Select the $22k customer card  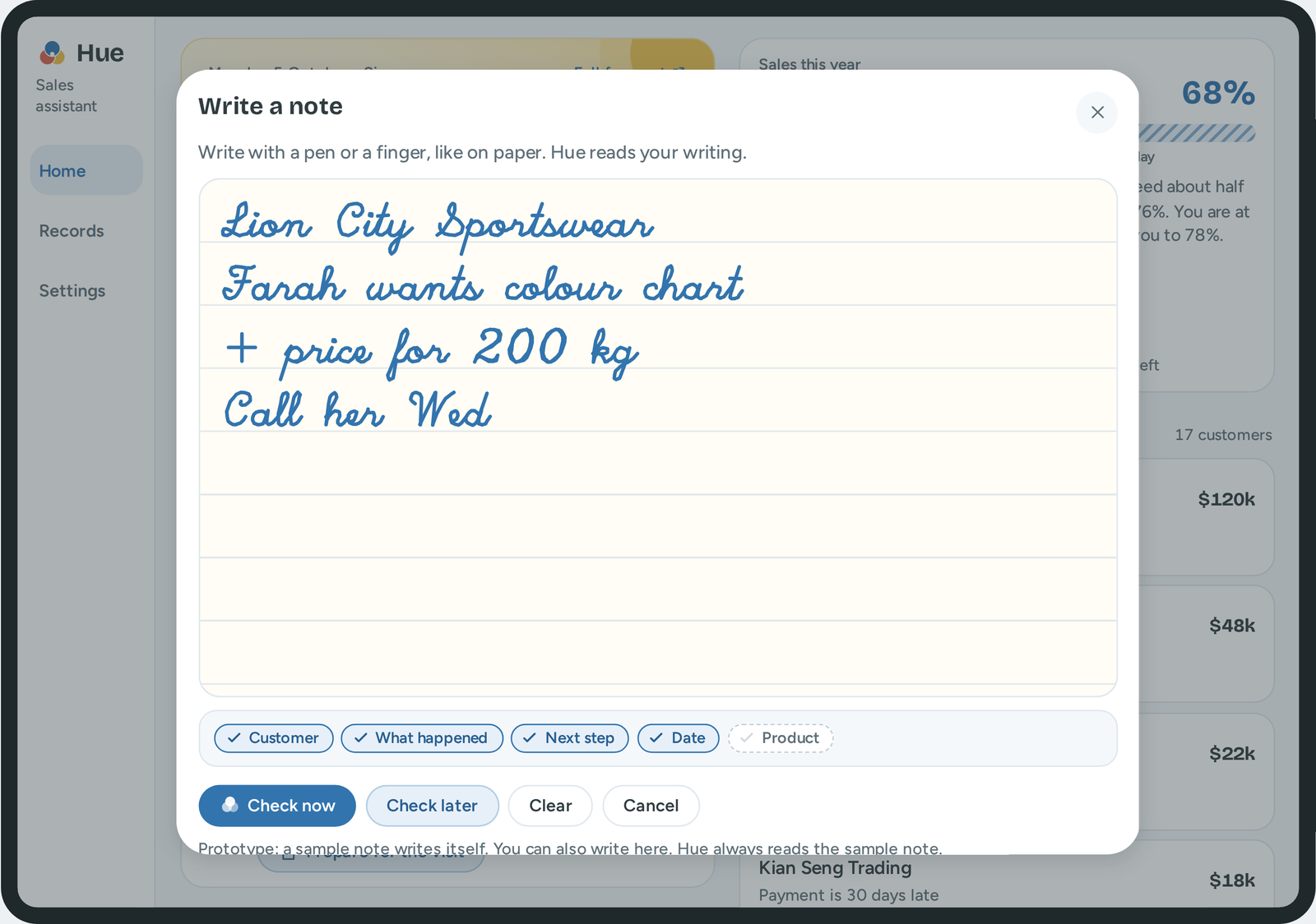pyautogui.click(x=1207, y=771)
